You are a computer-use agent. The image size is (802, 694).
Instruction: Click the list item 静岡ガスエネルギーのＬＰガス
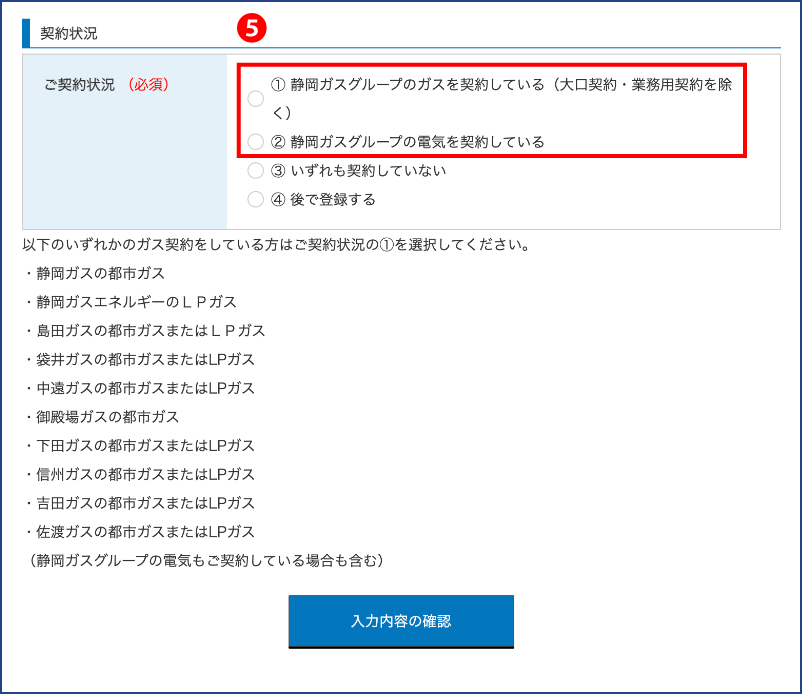[x=130, y=302]
